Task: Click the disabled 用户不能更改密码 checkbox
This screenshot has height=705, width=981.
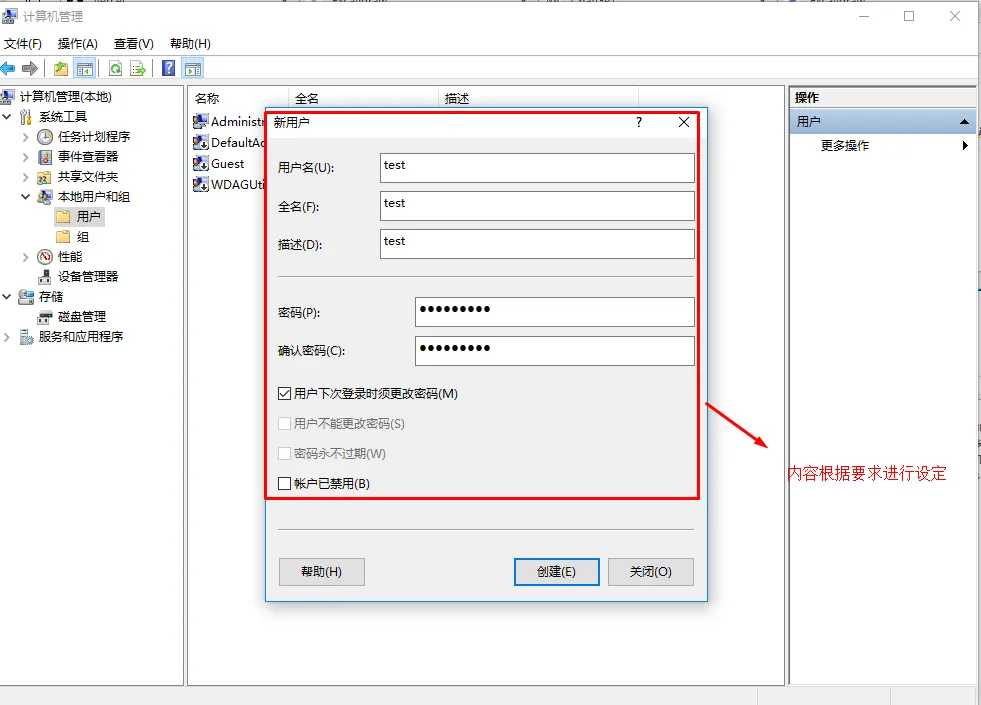Action: [284, 424]
